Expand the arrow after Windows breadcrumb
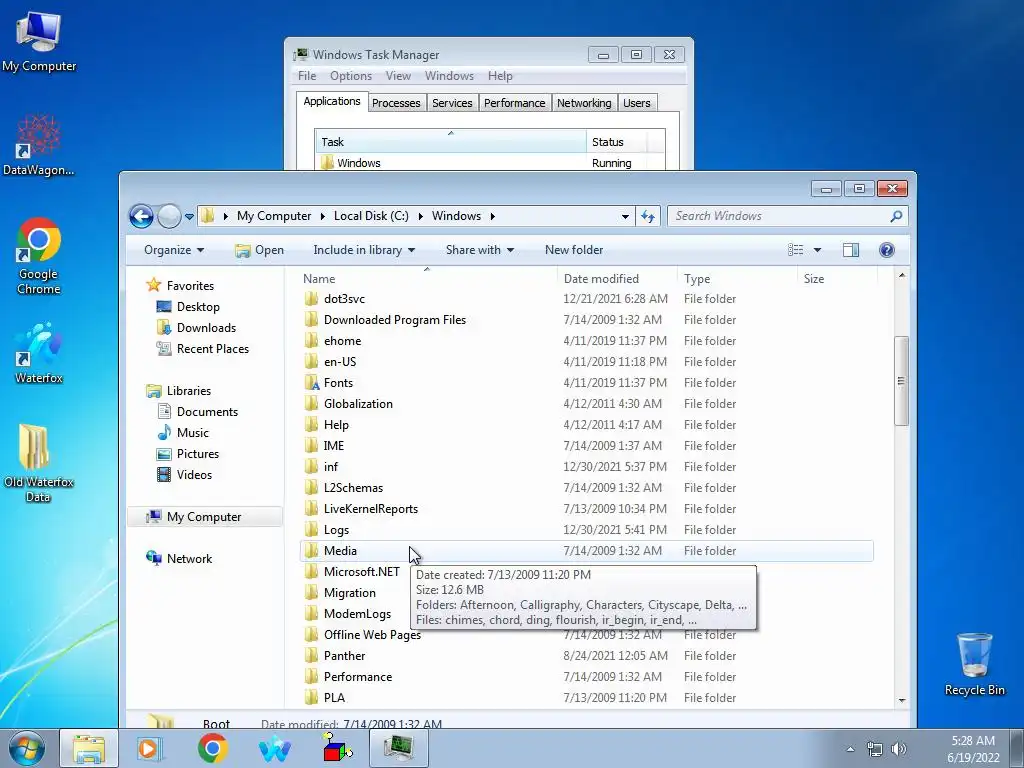The height and width of the screenshot is (768, 1024). click(492, 216)
